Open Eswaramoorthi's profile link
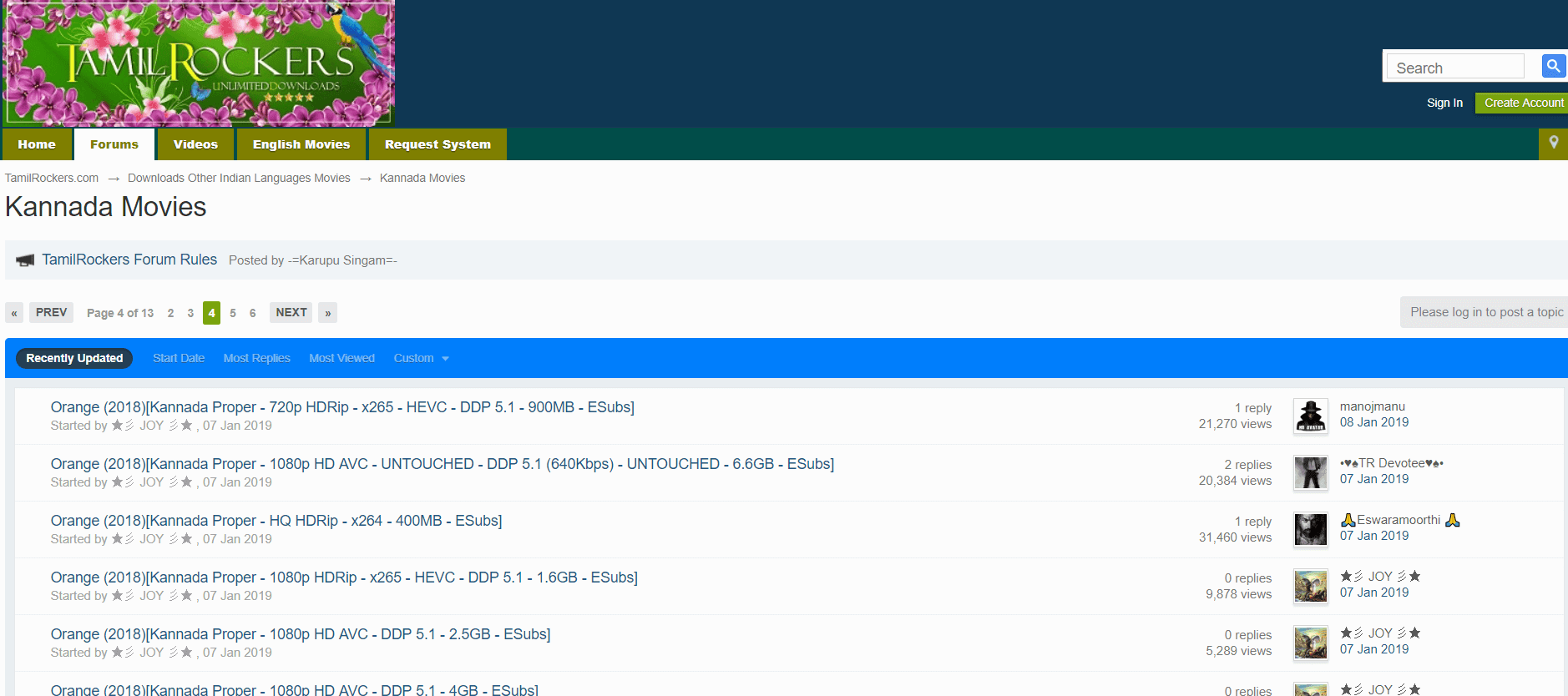Screen dimensions: 1568x696 1399,520
